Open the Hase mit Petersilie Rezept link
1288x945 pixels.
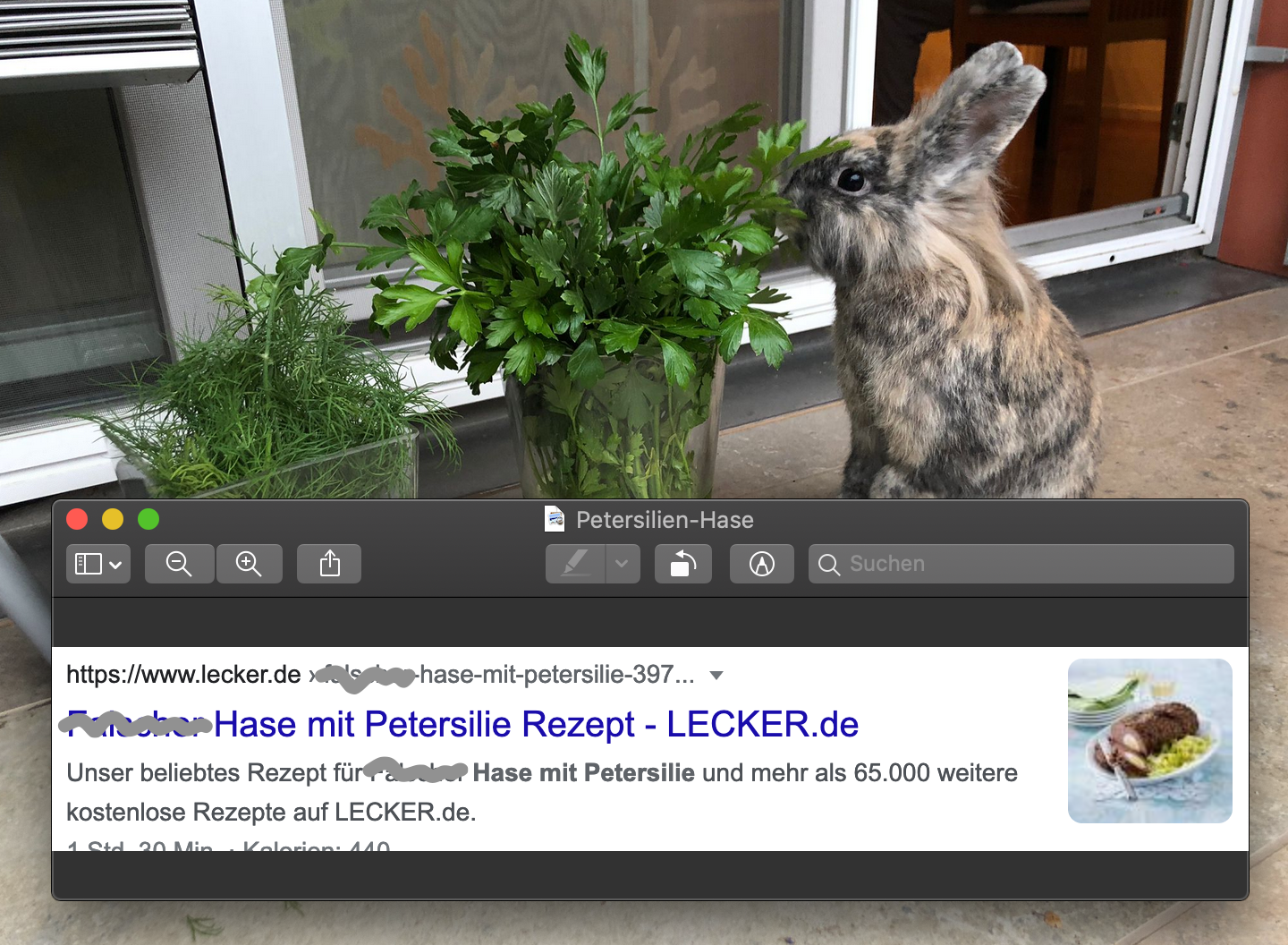[535, 724]
